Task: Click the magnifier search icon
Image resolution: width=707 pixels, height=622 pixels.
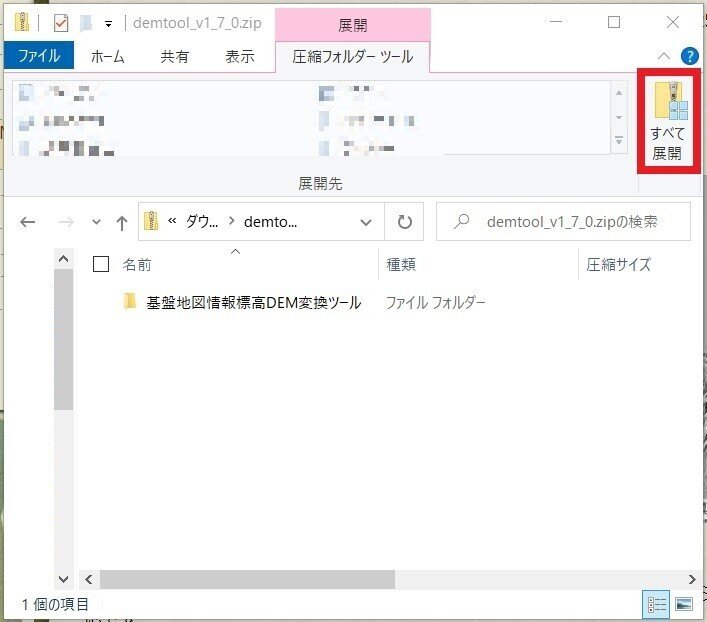Action: pos(462,221)
